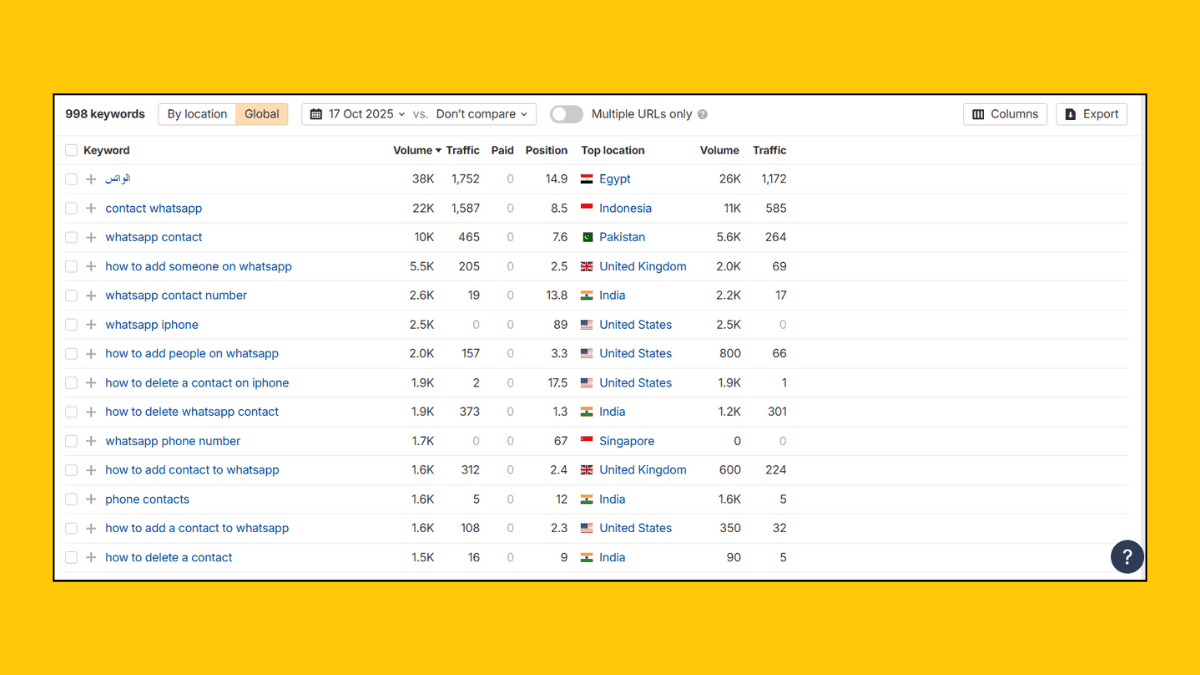
Task: Click the floating question mark help button
Action: pos(1127,556)
